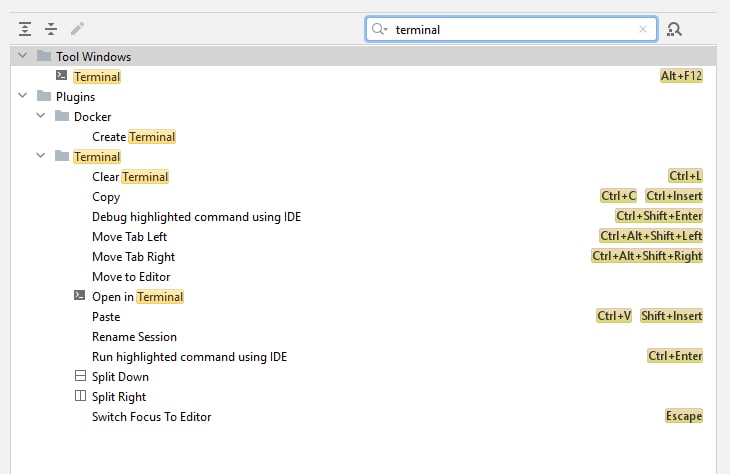The image size is (730, 474).
Task: Select the Terminal plugin folder row
Action: 363,156
